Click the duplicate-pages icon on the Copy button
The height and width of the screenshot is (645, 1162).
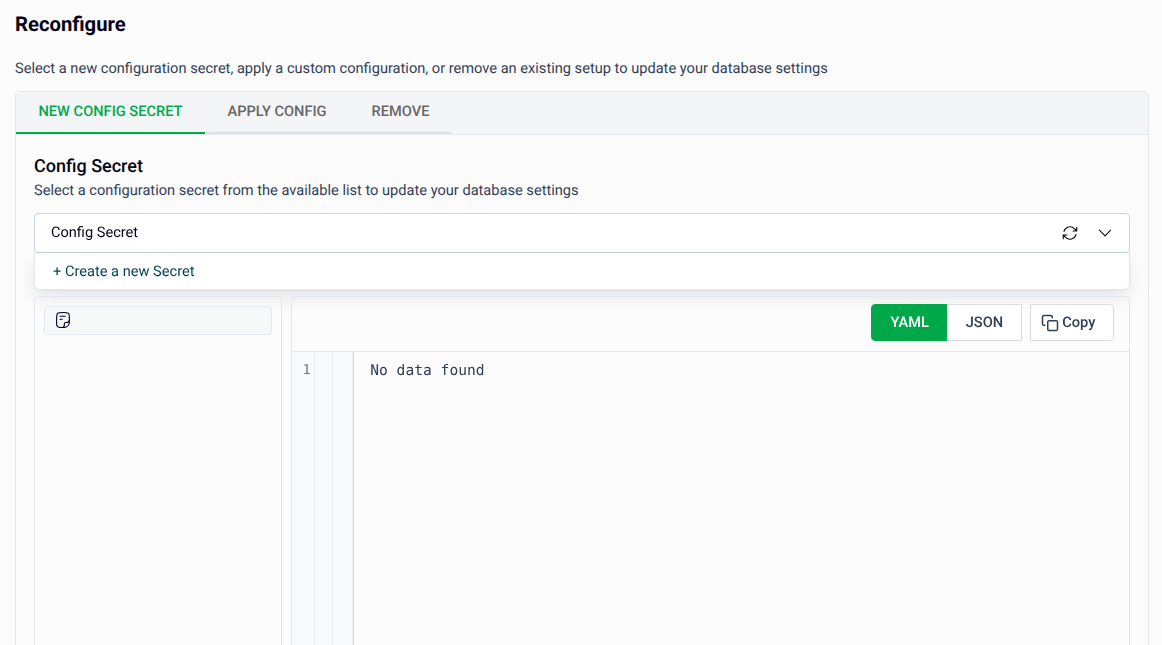coord(1051,322)
